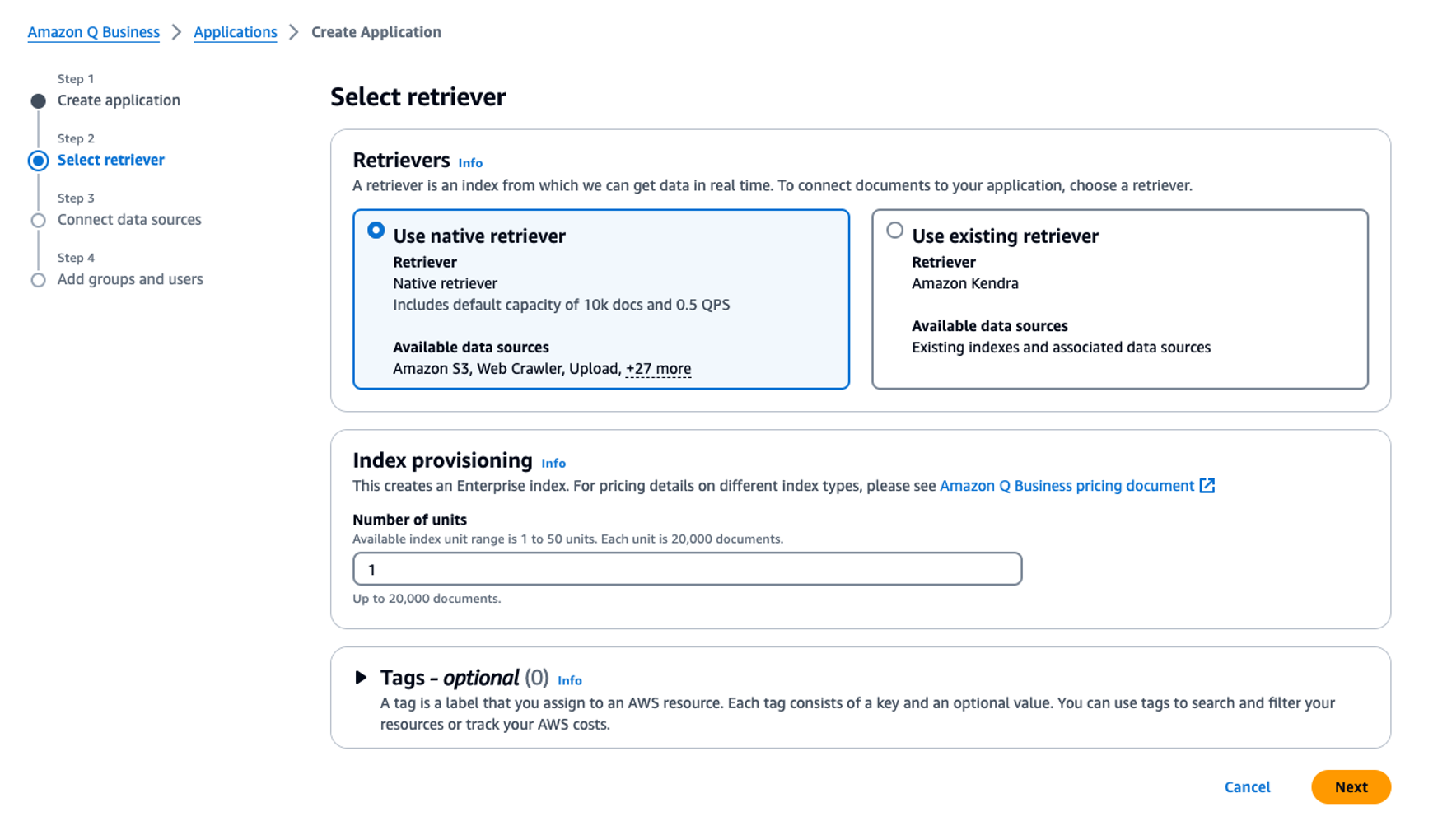Expand the Tags optional section triangle
Image resolution: width=1433 pixels, height=840 pixels.
point(361,678)
